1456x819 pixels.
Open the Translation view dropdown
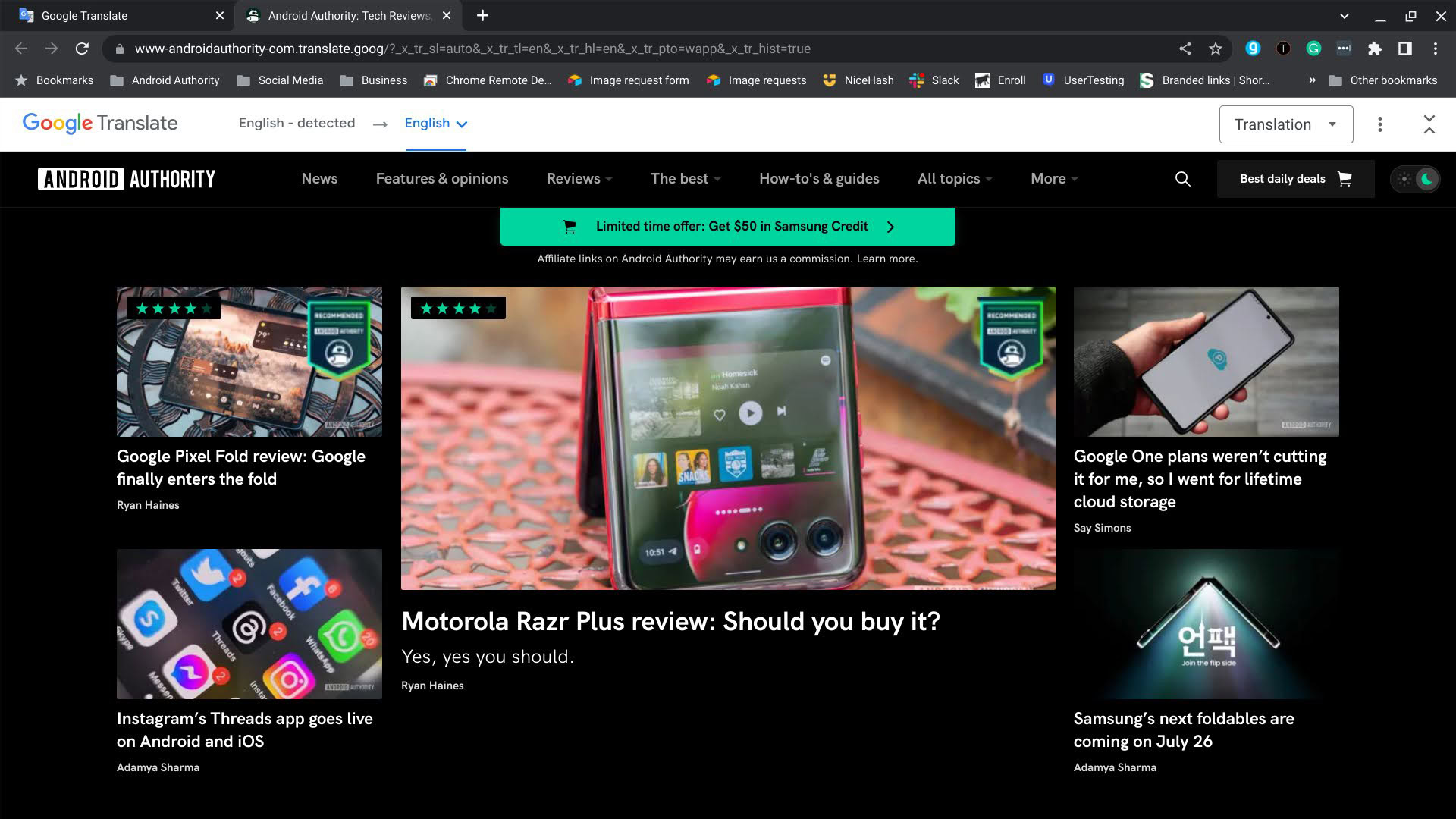[x=1285, y=124]
